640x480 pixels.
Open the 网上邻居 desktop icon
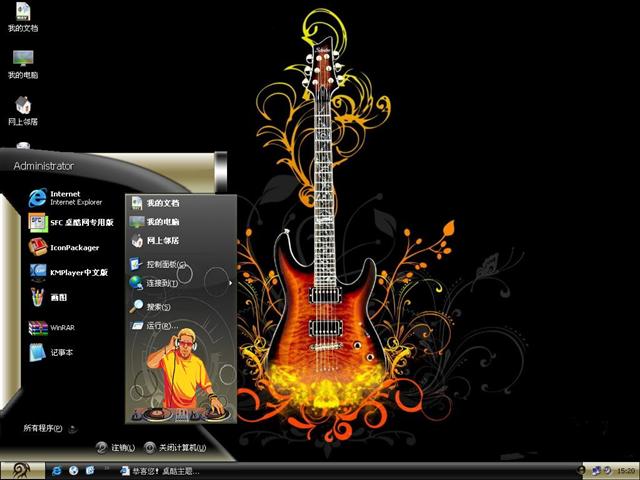coord(23,111)
